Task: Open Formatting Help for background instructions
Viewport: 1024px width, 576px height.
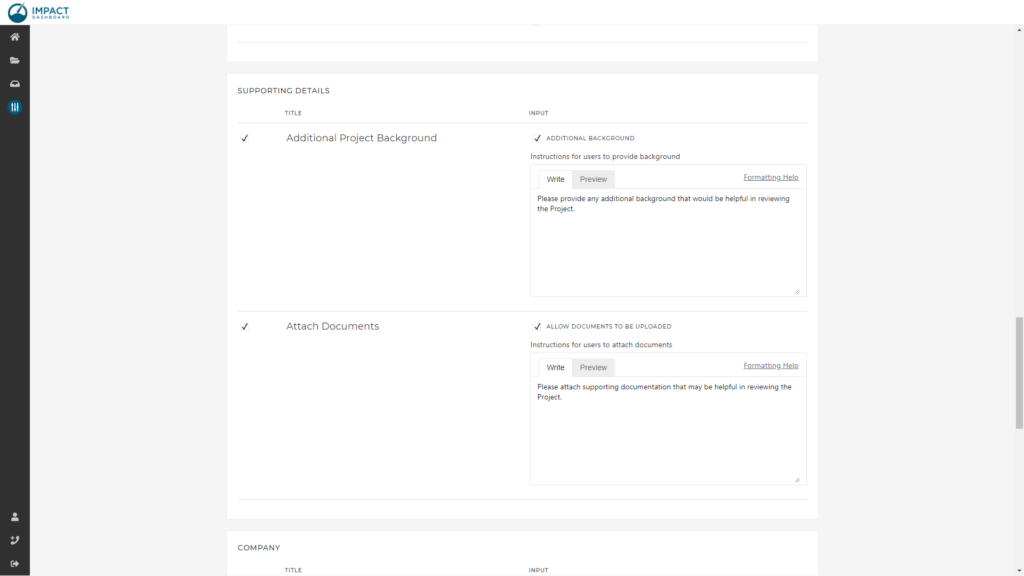Action: (770, 177)
